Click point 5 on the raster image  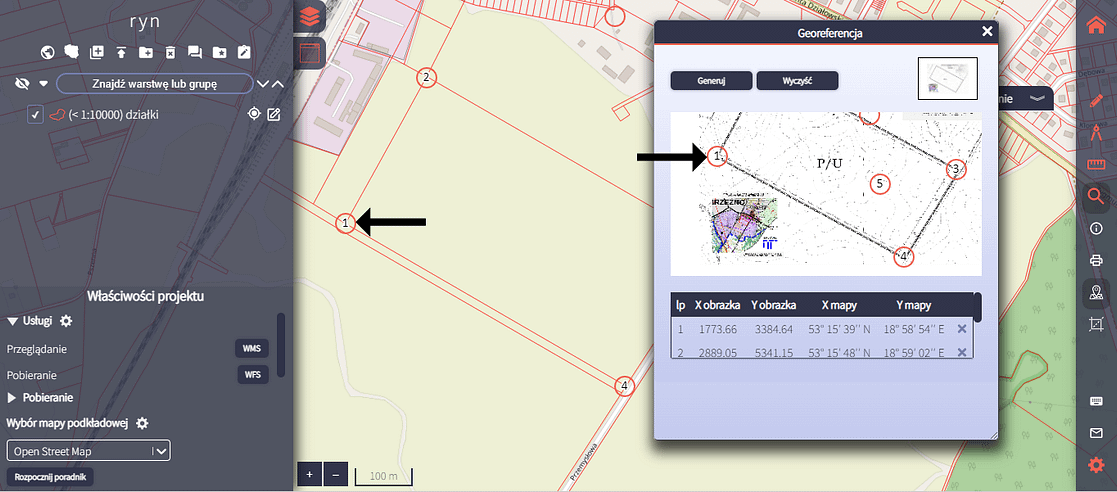tap(880, 184)
